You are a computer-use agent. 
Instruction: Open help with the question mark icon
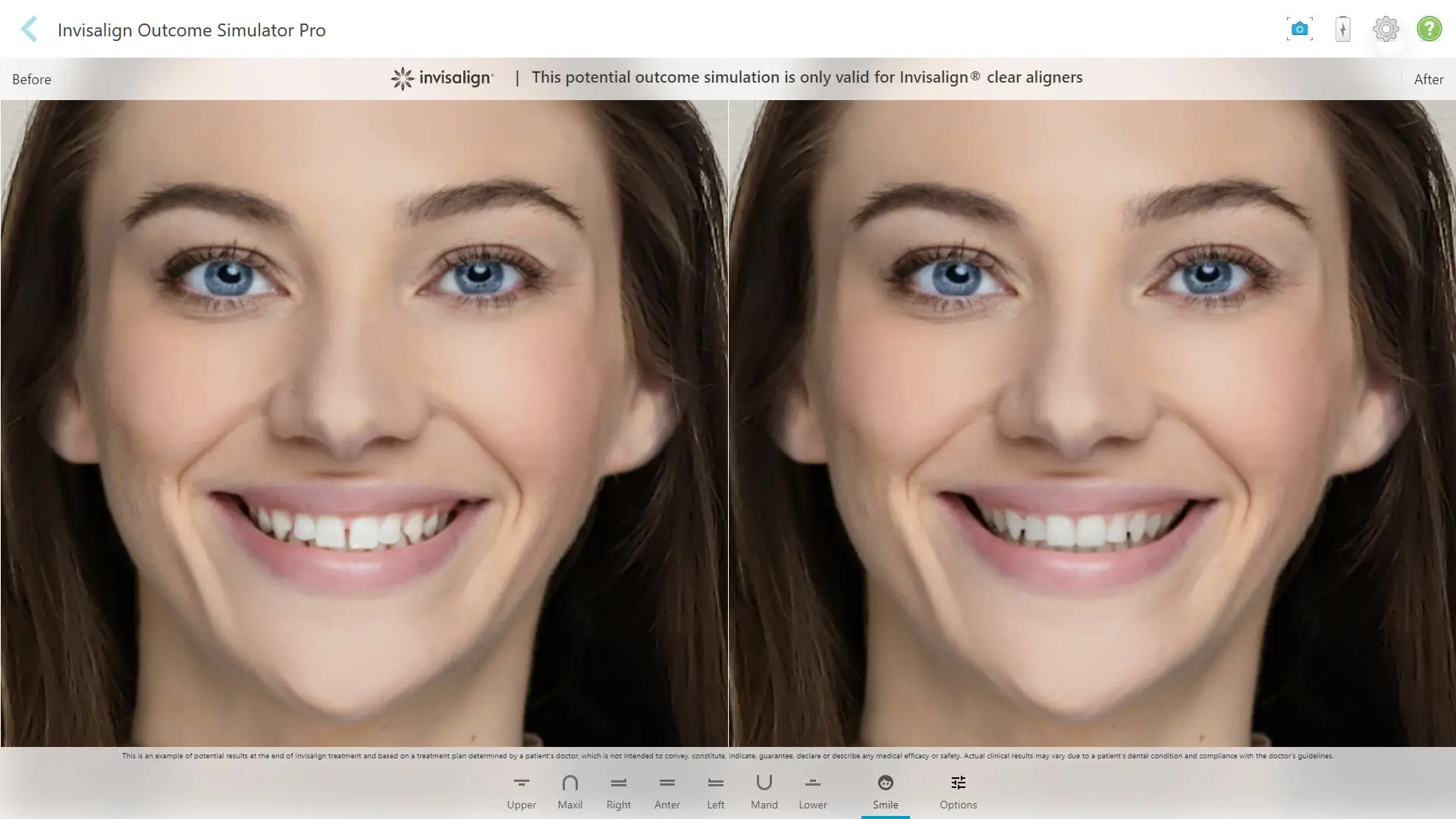tap(1429, 30)
